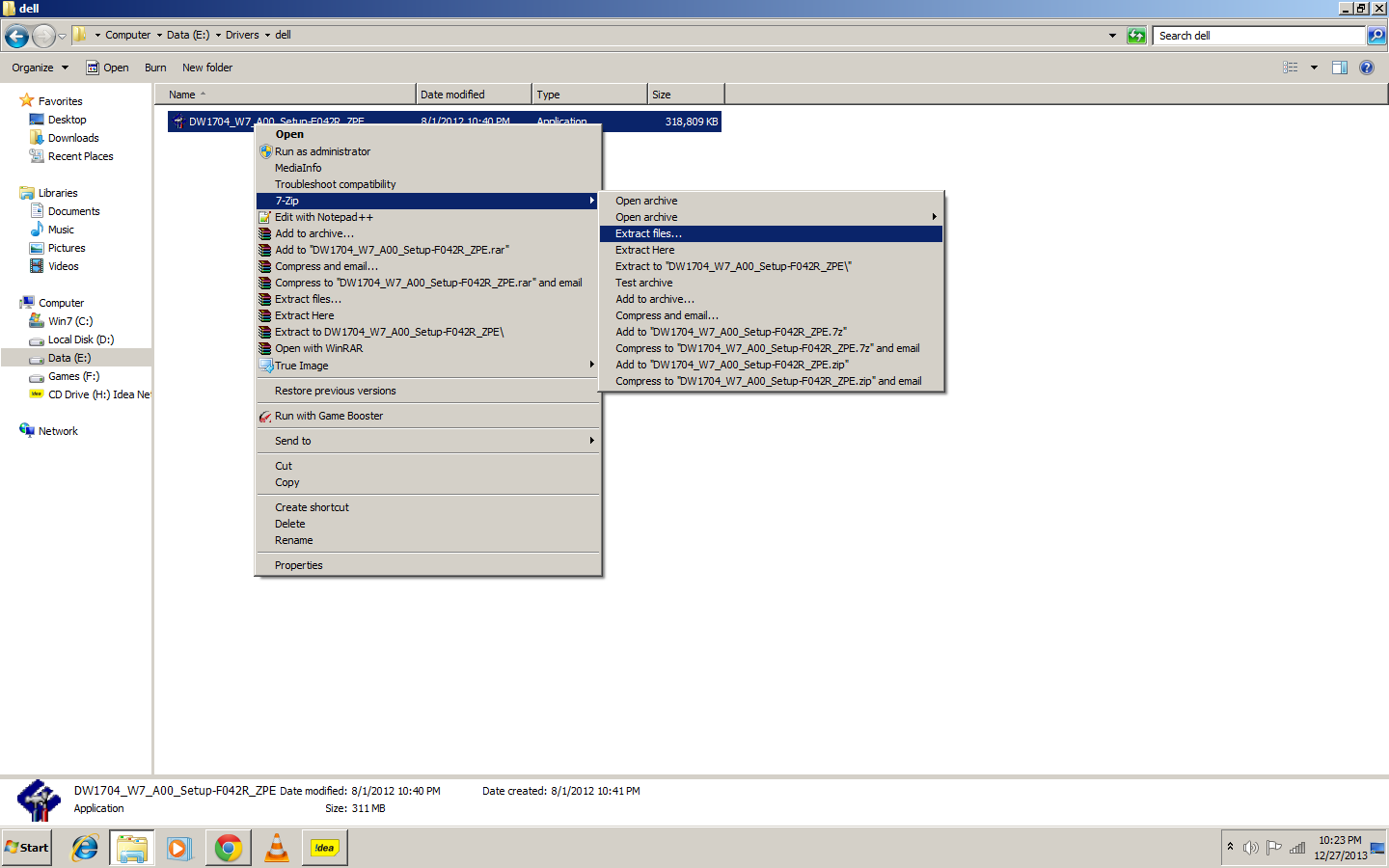The height and width of the screenshot is (868, 1389).
Task: Click the refresh button beside address bar
Action: [1136, 36]
